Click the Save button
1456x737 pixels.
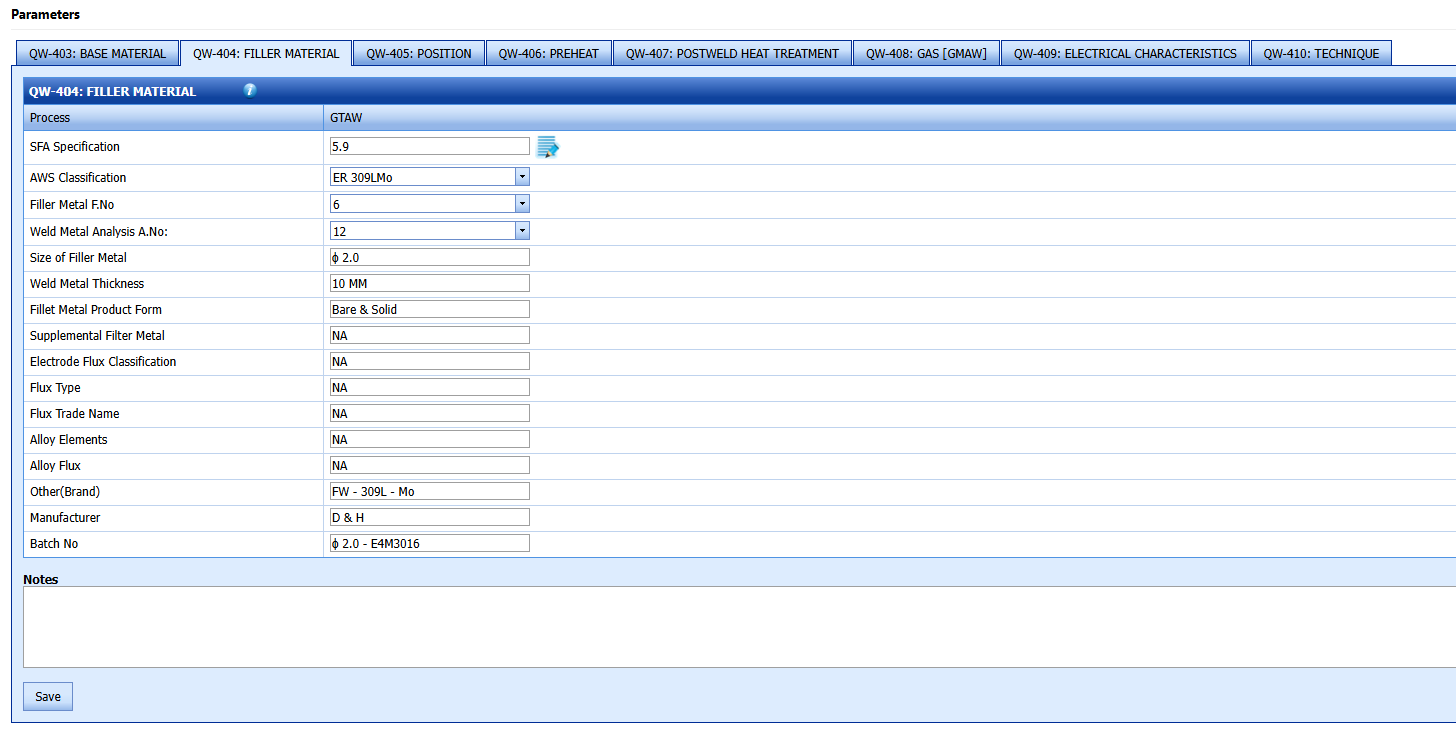[x=48, y=697]
